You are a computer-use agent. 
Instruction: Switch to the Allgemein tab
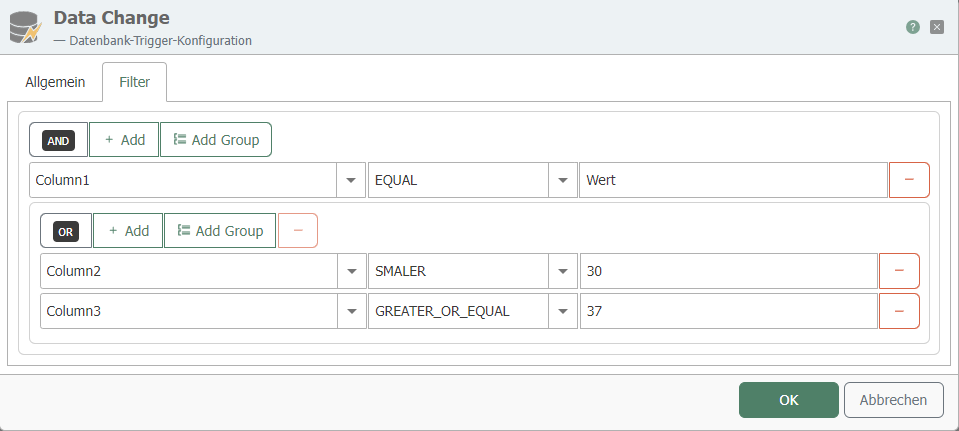[x=55, y=82]
